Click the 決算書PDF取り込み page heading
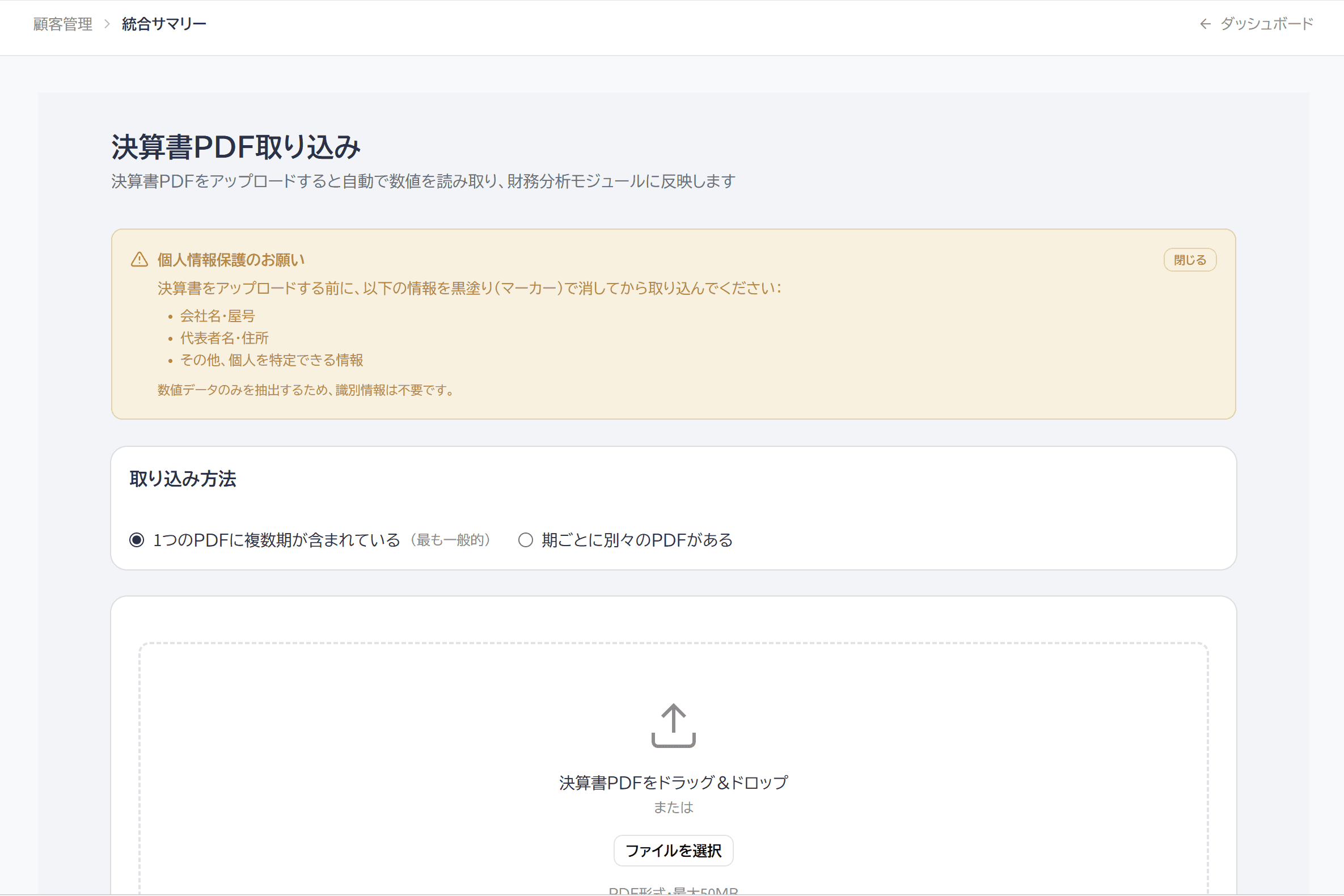Image resolution: width=1344 pixels, height=896 pixels. click(x=236, y=147)
